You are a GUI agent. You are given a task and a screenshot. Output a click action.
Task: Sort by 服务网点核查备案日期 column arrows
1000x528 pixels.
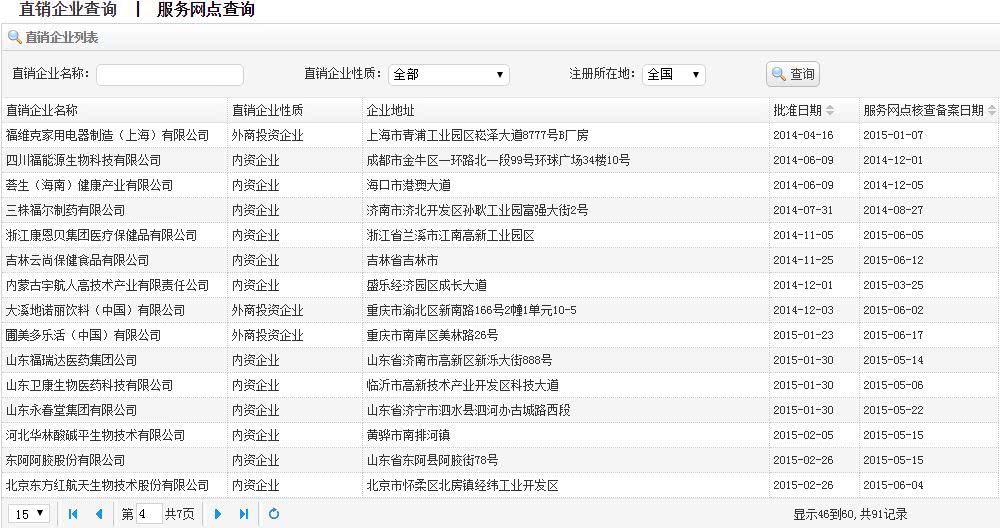(x=992, y=110)
